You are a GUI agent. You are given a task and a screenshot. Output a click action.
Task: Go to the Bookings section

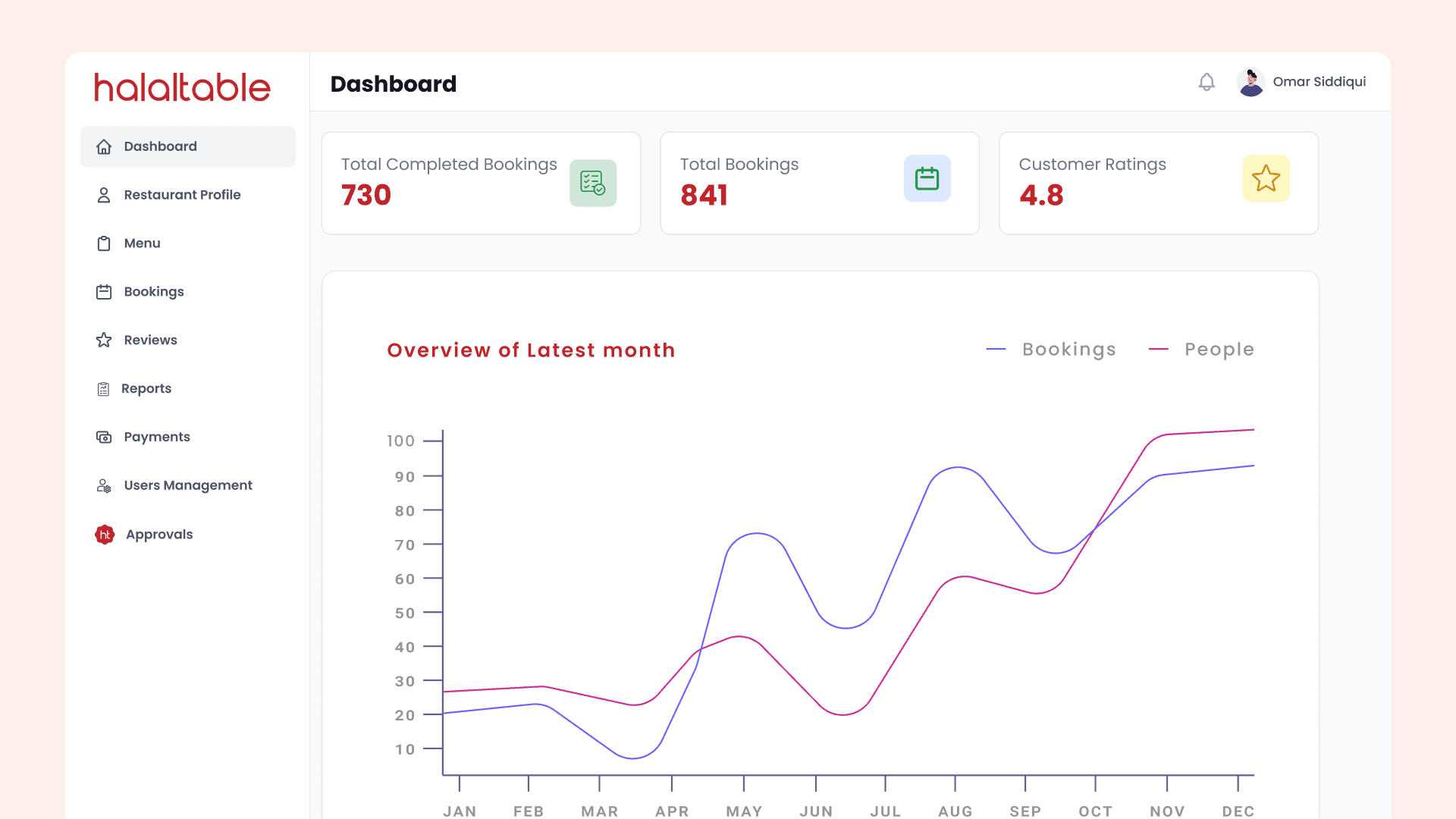click(x=154, y=292)
